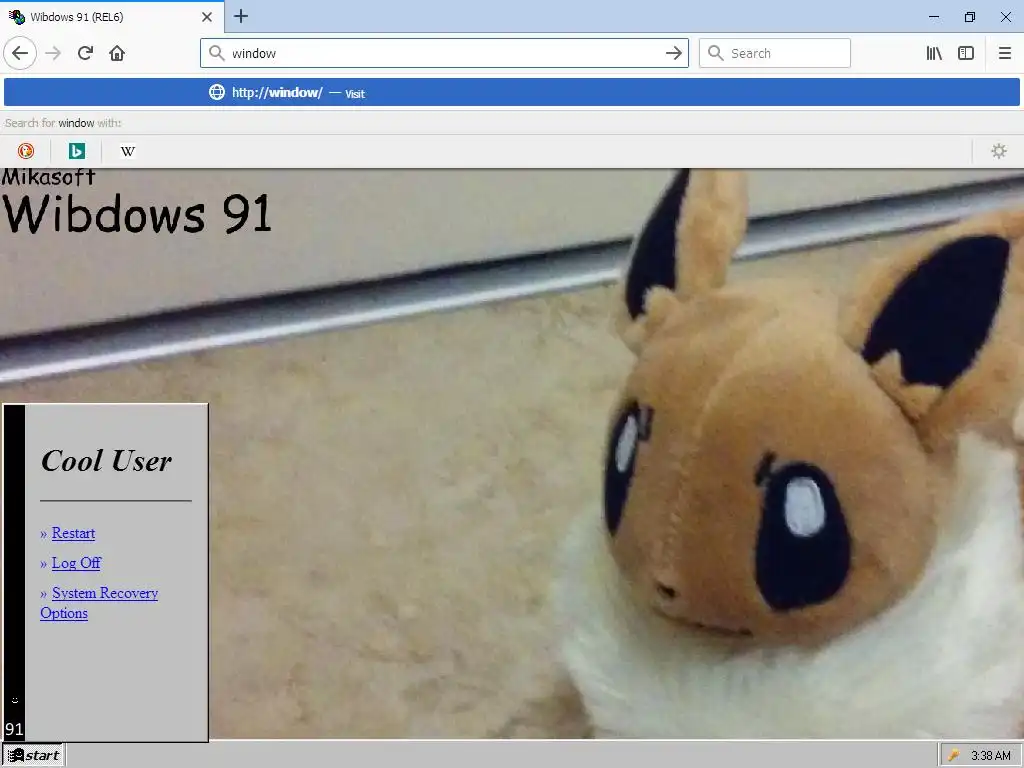This screenshot has height=768, width=1024.
Task: Search with the Wikipedia engine icon
Action: [127, 151]
